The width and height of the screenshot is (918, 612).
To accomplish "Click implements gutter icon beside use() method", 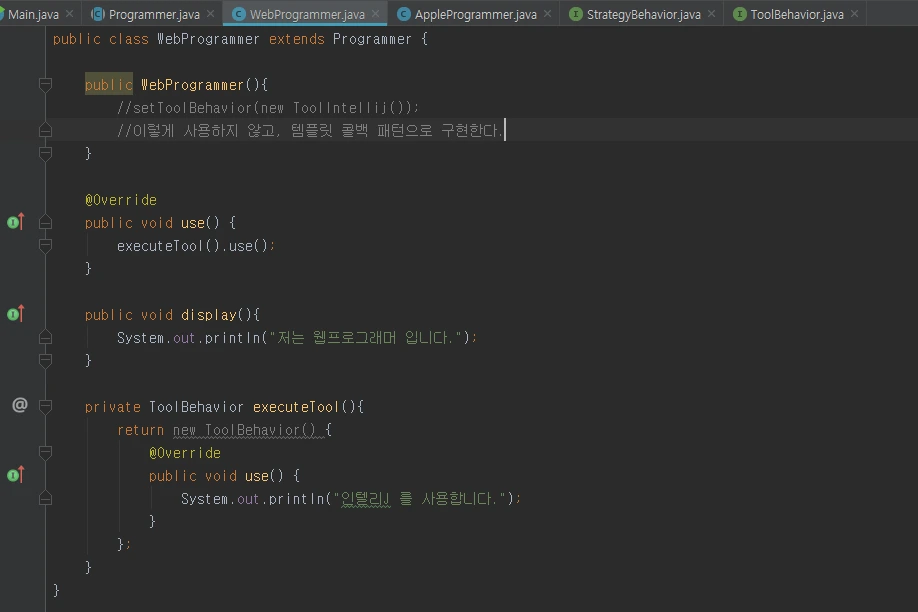I will (x=16, y=222).
